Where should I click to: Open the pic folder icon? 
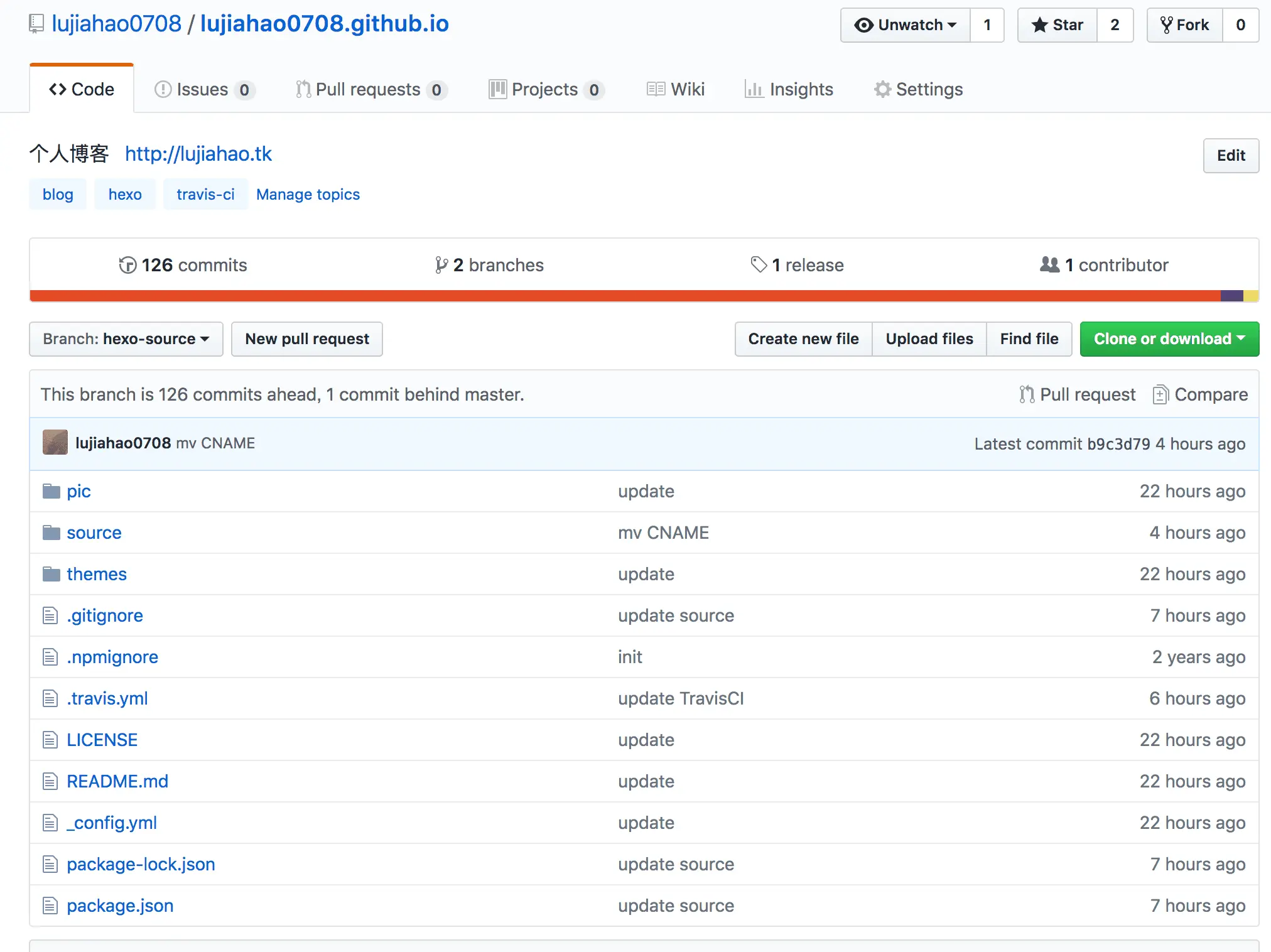51,491
